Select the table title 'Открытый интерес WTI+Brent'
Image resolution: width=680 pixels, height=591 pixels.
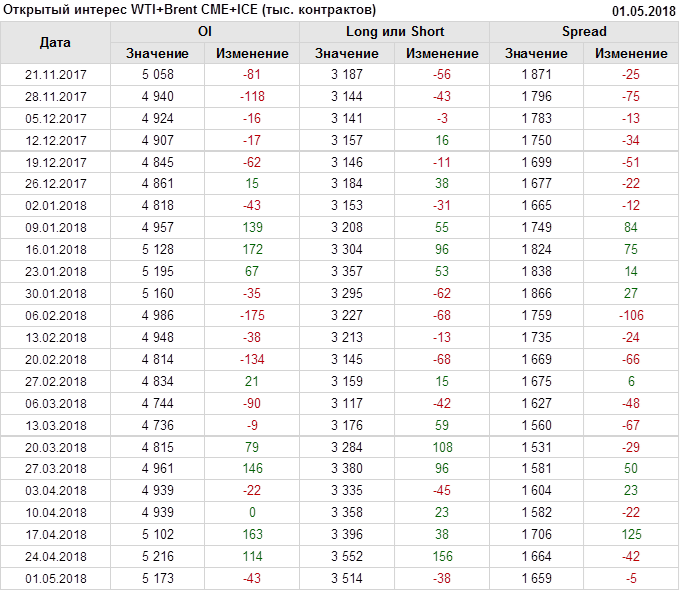[190, 10]
